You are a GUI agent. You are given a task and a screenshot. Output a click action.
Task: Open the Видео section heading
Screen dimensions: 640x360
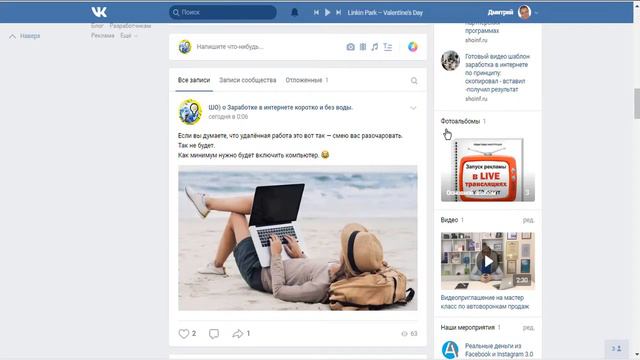click(449, 220)
